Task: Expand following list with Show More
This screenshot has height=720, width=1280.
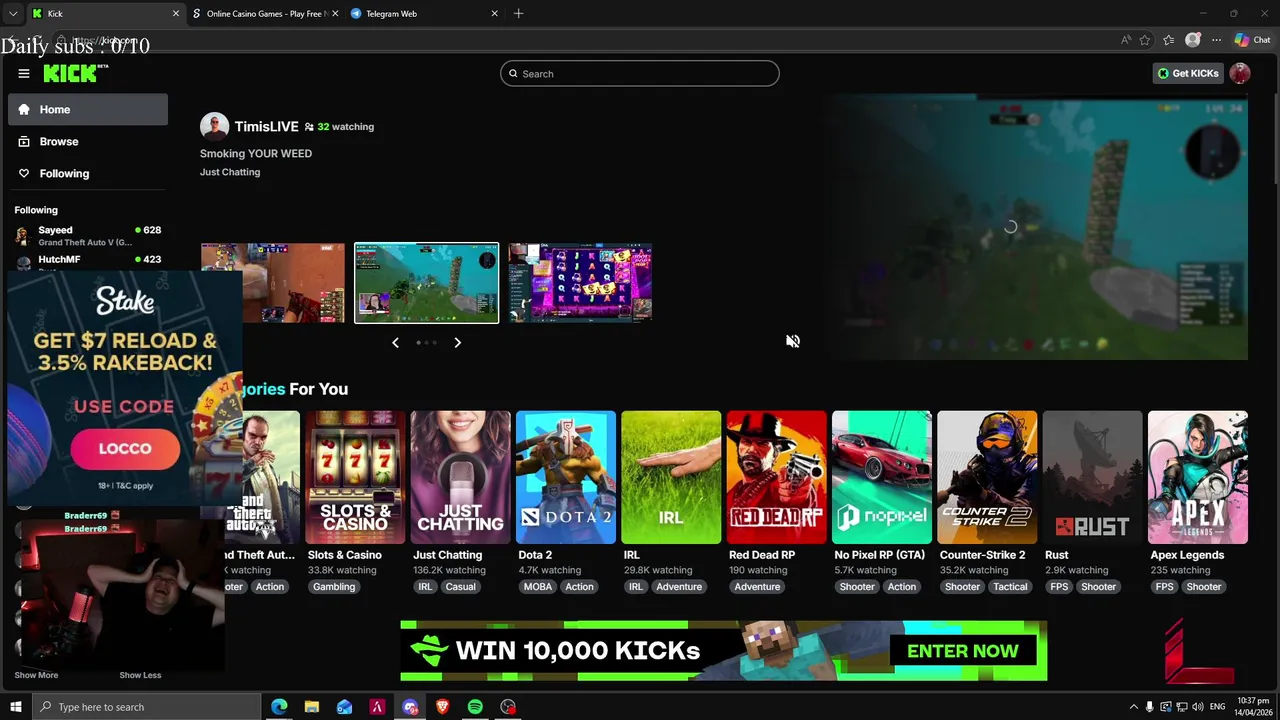Action: [36, 675]
